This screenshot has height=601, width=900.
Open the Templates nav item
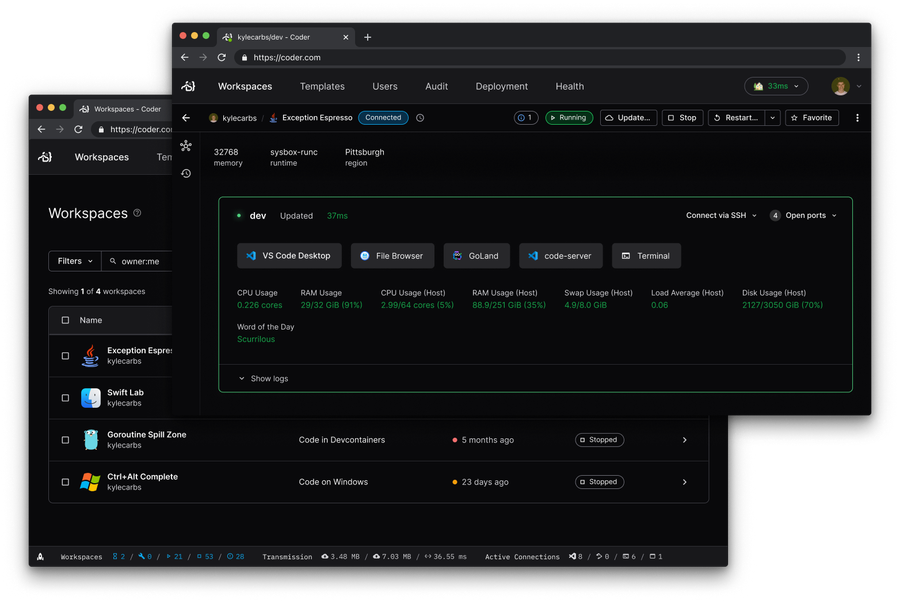click(x=322, y=86)
